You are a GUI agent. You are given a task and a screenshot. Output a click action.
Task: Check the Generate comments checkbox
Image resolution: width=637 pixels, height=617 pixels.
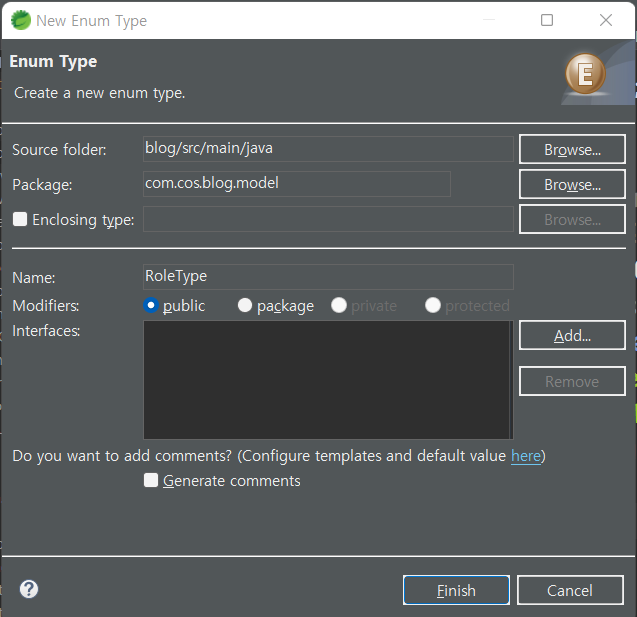tap(151, 480)
